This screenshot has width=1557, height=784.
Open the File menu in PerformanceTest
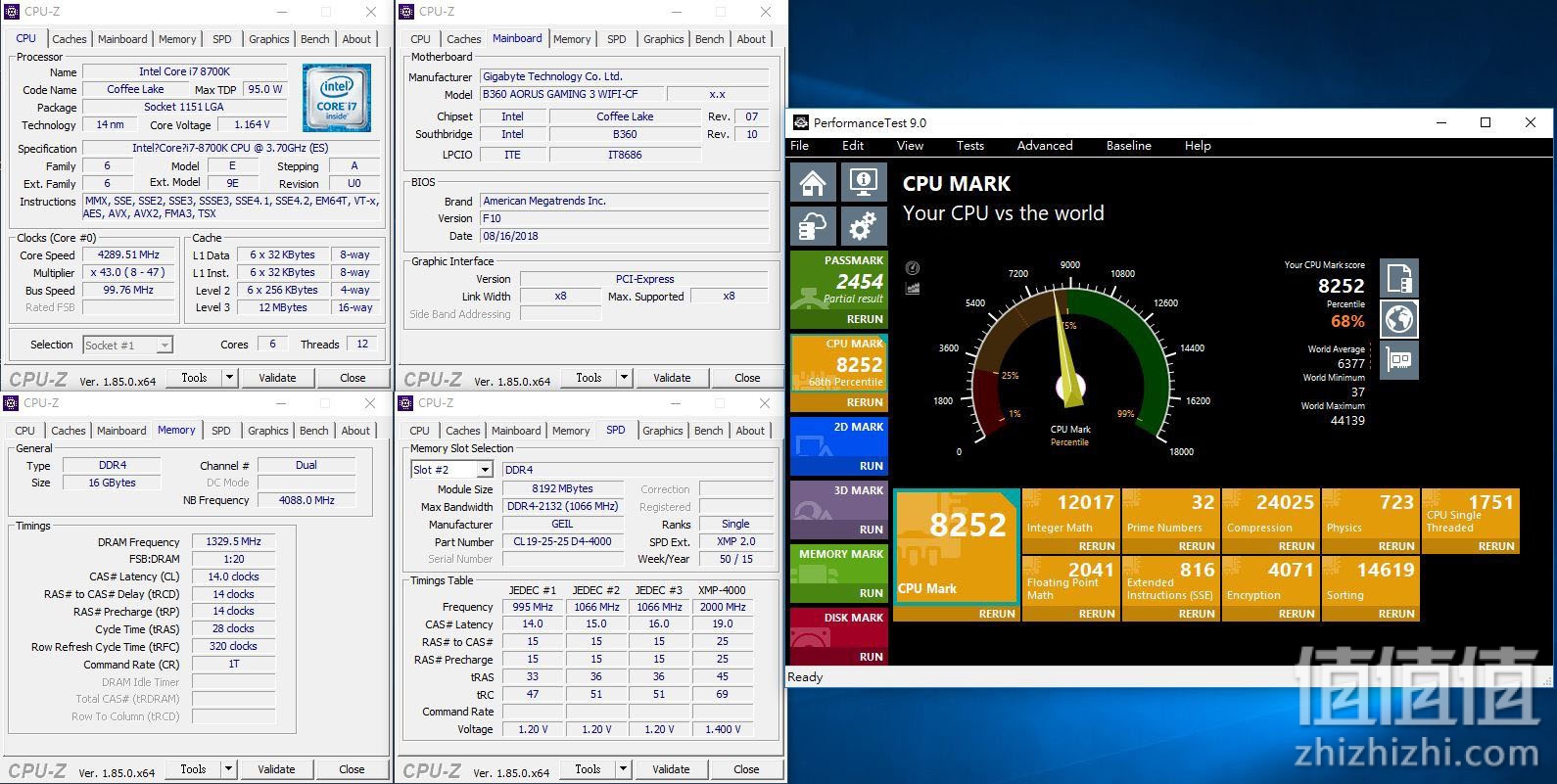800,146
